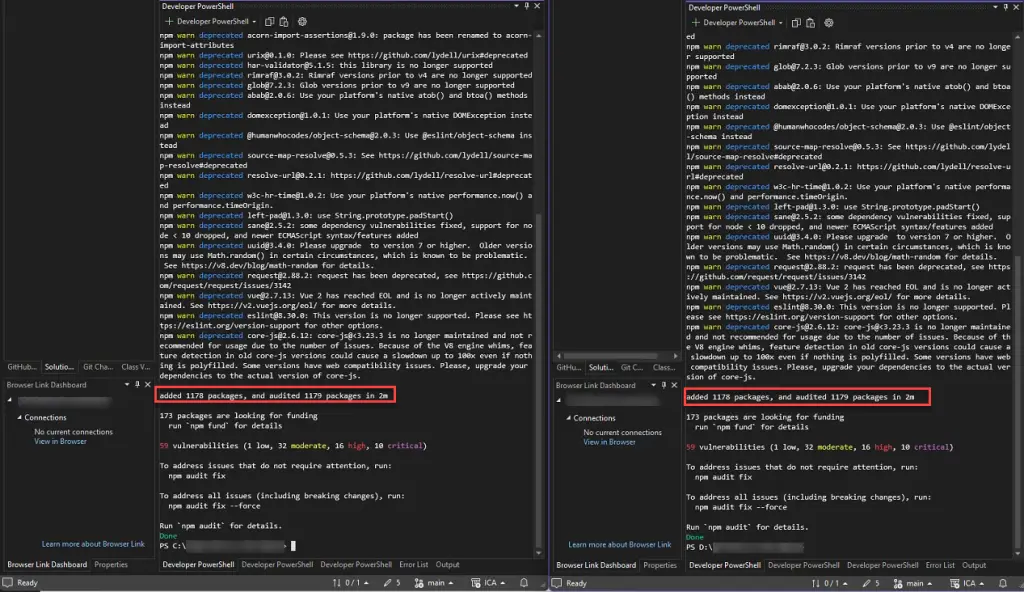Click the left terminal's vertical scrollbar

[540, 300]
